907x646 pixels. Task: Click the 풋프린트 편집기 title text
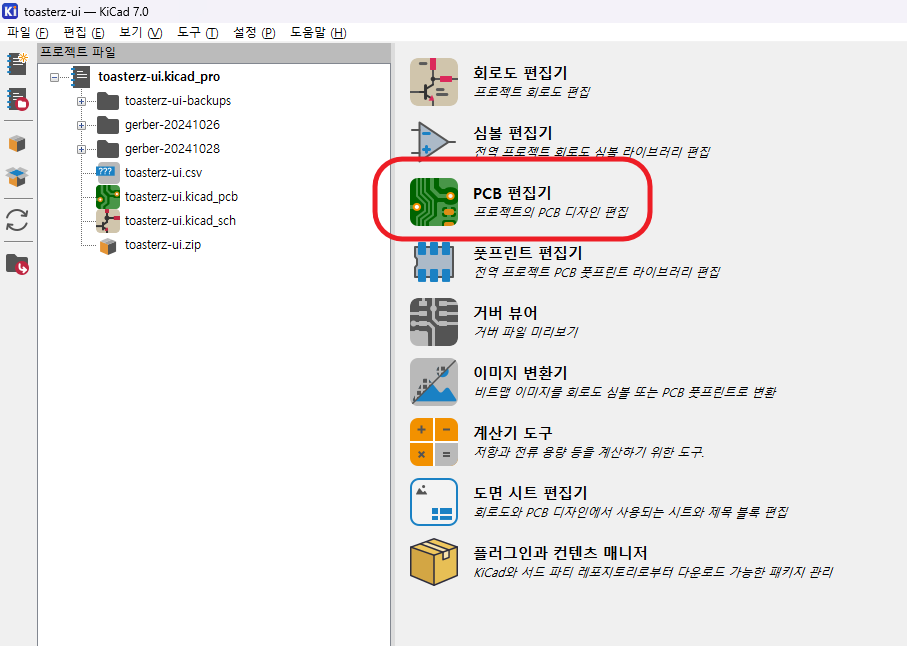528,253
